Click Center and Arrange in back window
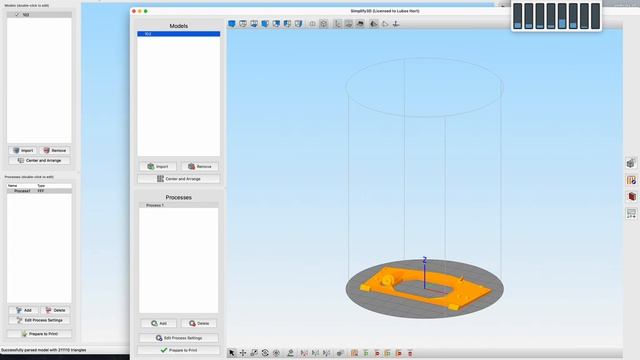The height and width of the screenshot is (360, 640). [x=39, y=160]
